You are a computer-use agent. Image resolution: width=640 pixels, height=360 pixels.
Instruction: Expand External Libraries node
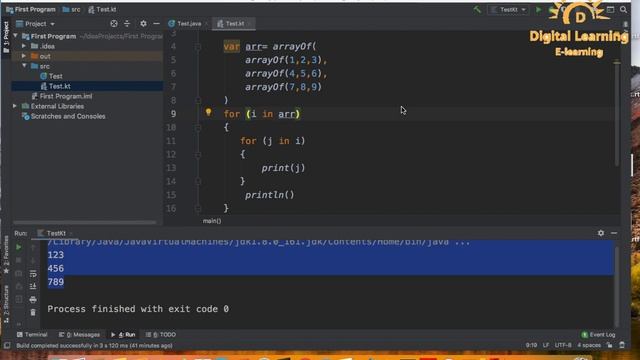(x=15, y=106)
